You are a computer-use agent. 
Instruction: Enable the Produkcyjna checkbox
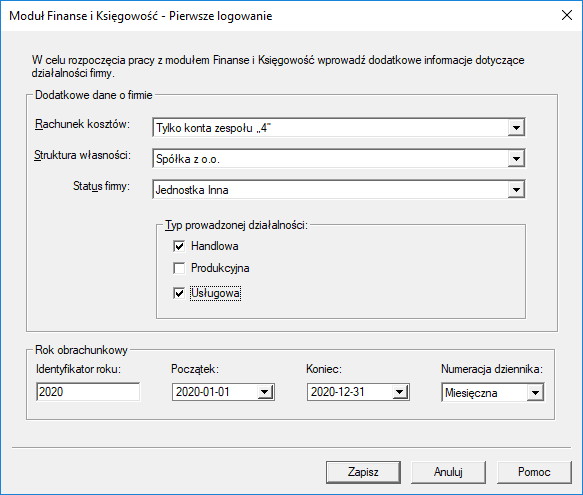tap(179, 268)
